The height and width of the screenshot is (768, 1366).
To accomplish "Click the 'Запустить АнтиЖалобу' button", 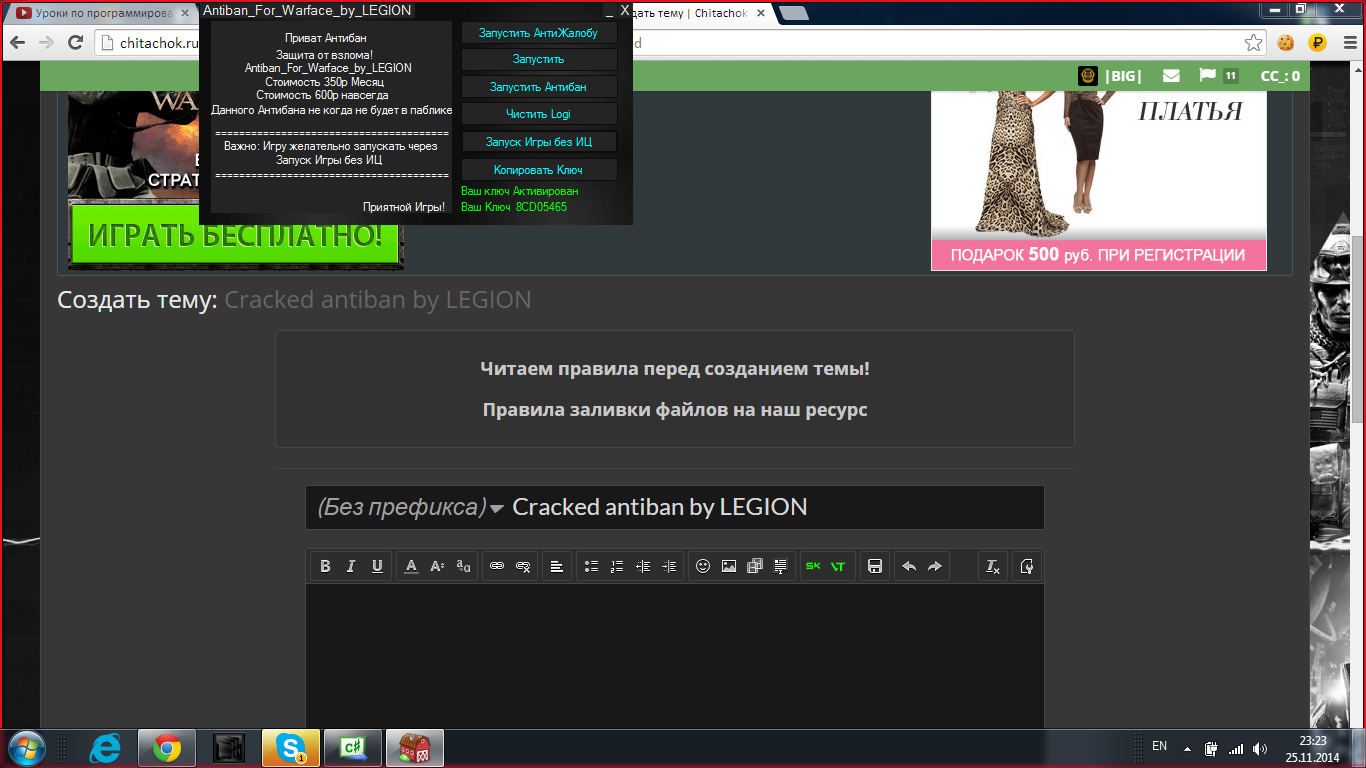I will click(538, 33).
